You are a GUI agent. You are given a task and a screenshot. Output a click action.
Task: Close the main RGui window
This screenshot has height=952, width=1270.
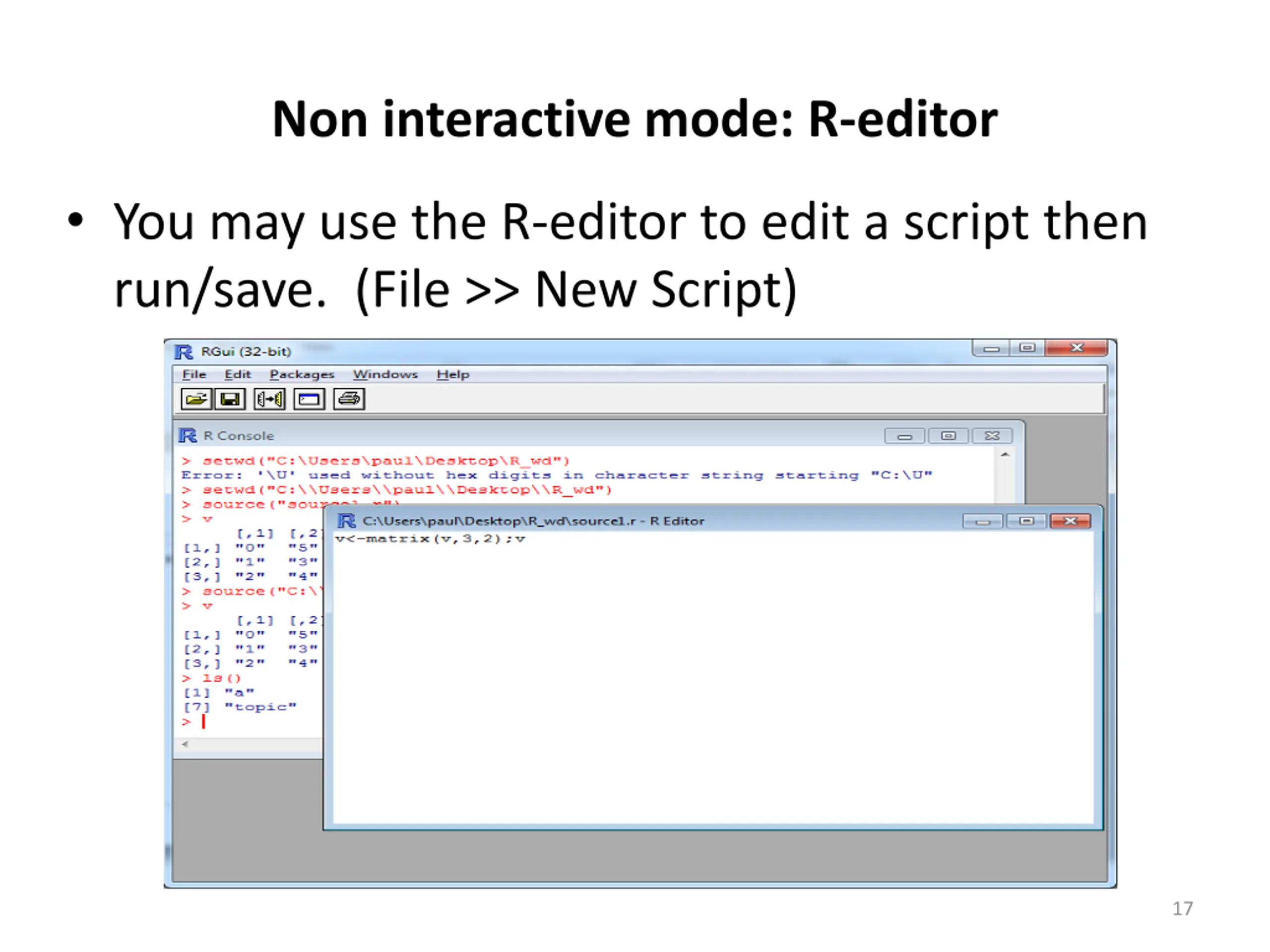pos(1077,348)
